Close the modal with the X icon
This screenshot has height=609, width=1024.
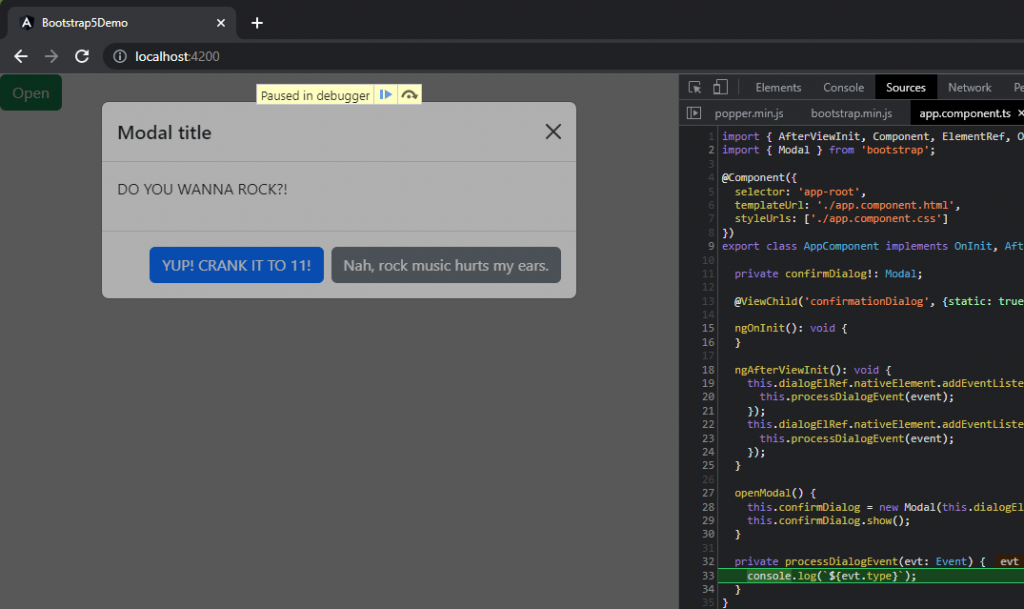(x=553, y=131)
